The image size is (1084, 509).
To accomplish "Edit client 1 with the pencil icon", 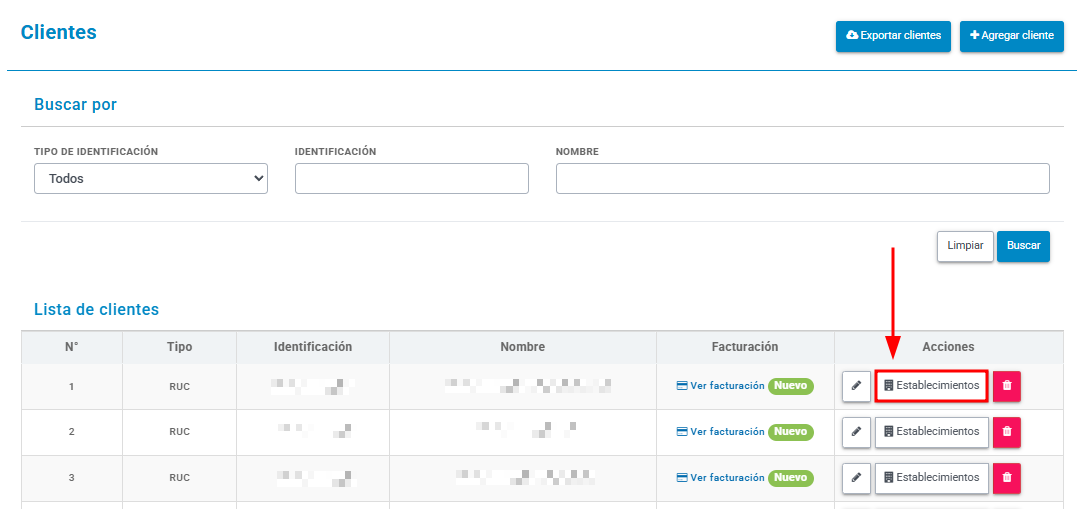I will click(857, 386).
